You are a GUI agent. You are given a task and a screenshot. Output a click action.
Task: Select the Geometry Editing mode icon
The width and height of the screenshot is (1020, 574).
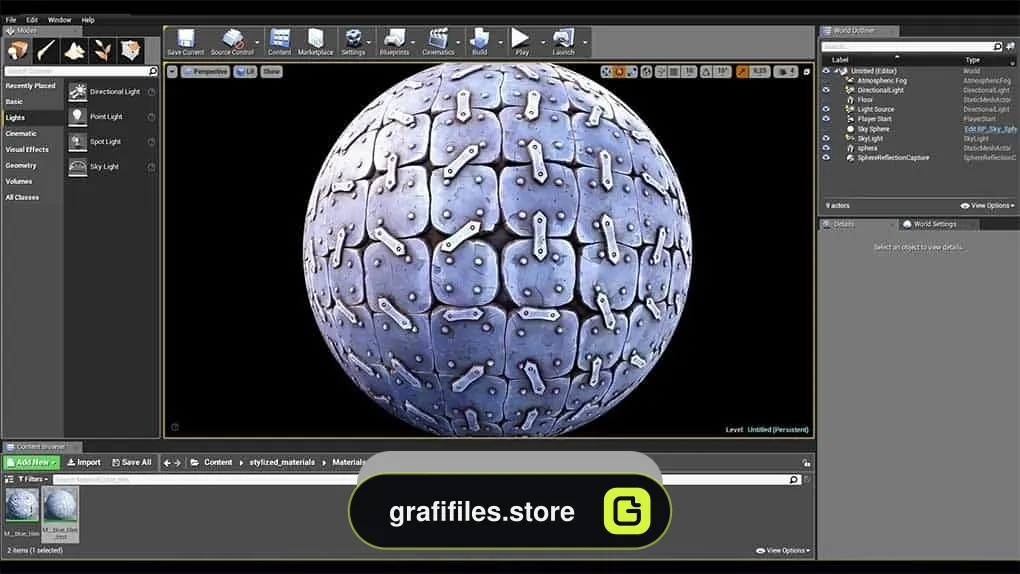click(x=131, y=50)
